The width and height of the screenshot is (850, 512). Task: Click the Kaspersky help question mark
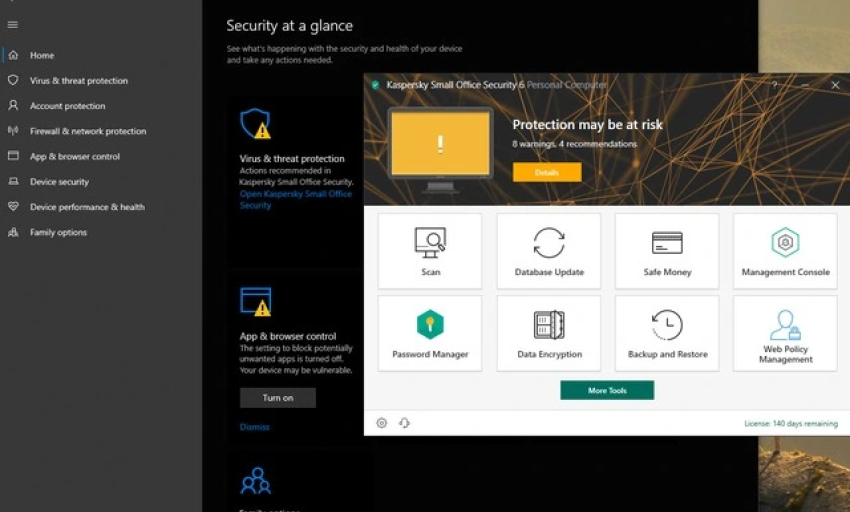click(x=775, y=85)
